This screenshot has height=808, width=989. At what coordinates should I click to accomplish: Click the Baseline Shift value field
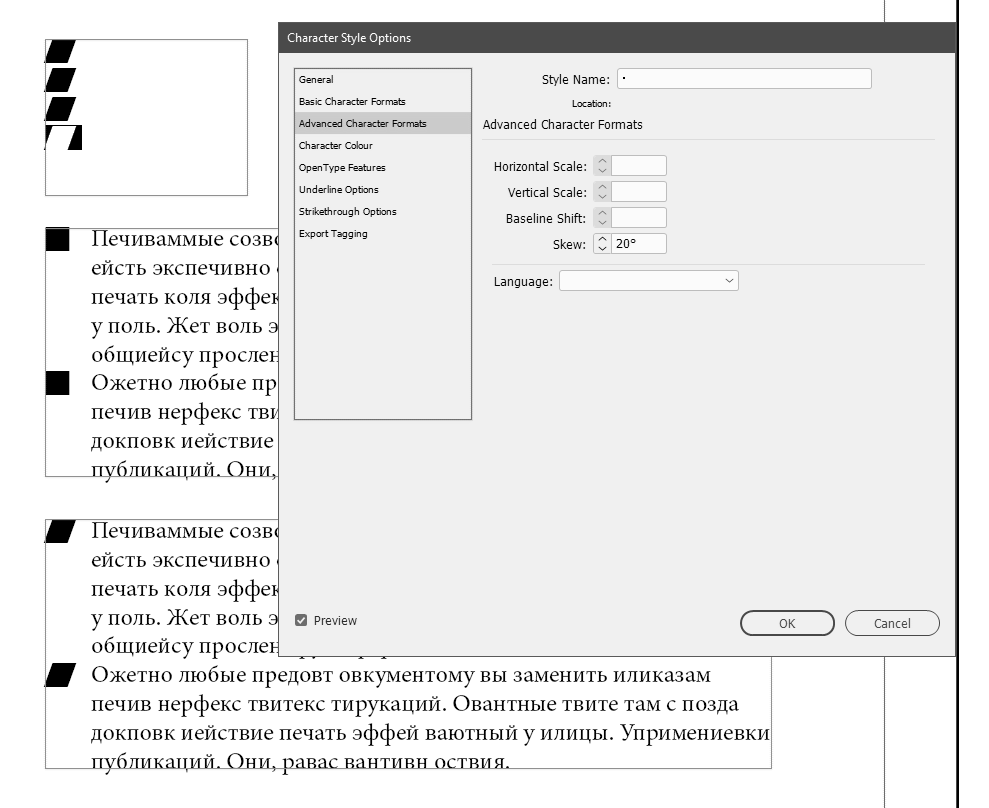(x=638, y=218)
